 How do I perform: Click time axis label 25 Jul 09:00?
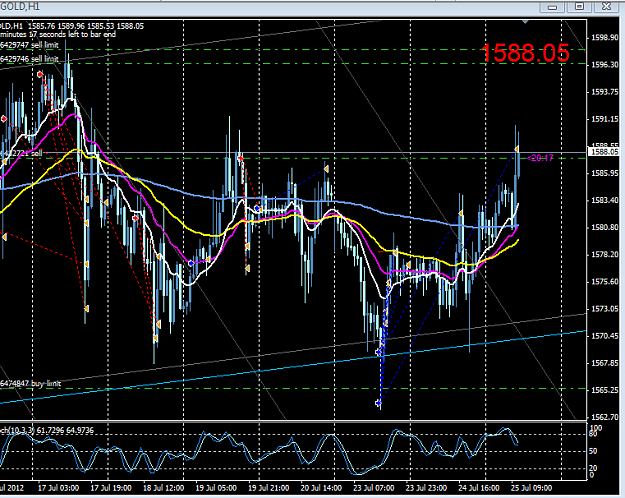coord(531,488)
